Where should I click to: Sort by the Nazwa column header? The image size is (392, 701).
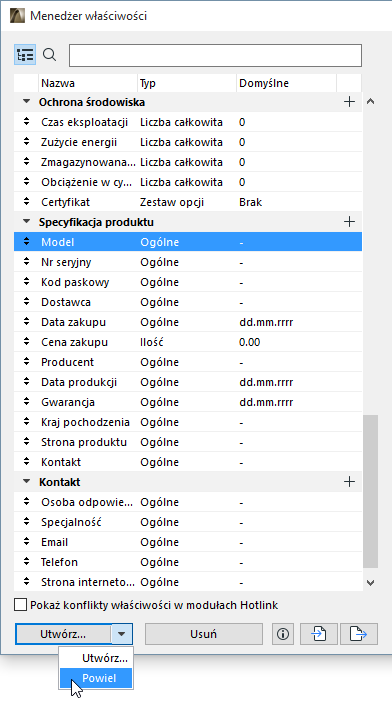88,83
